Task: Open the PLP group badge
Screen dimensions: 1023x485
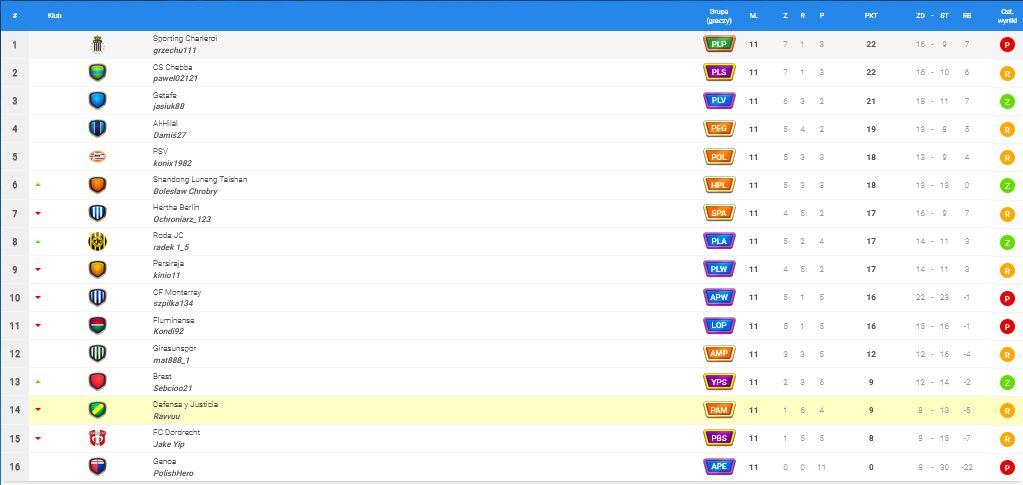Action: pos(718,44)
